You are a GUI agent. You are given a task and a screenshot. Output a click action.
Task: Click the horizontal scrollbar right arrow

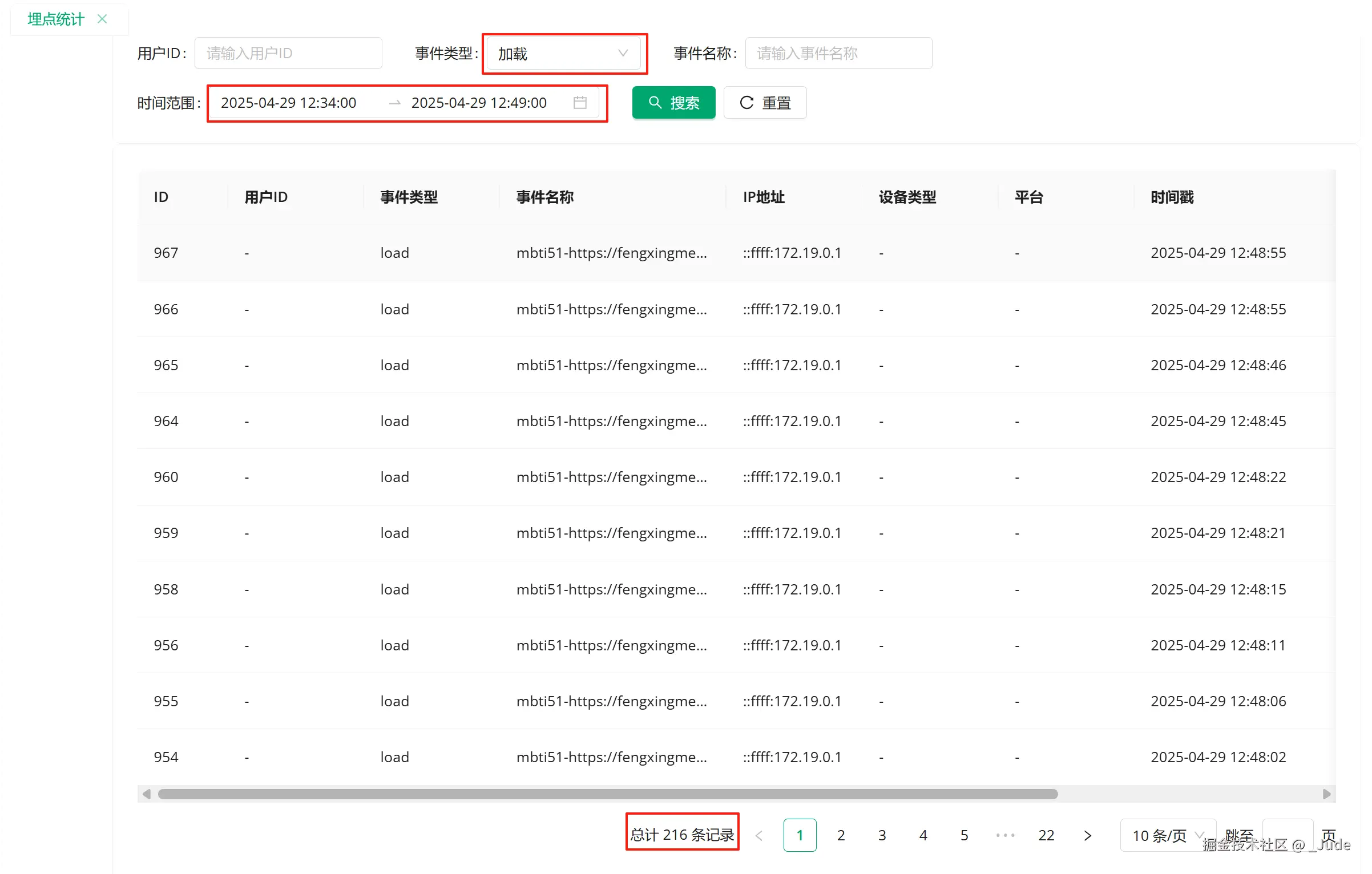pyautogui.click(x=1326, y=794)
